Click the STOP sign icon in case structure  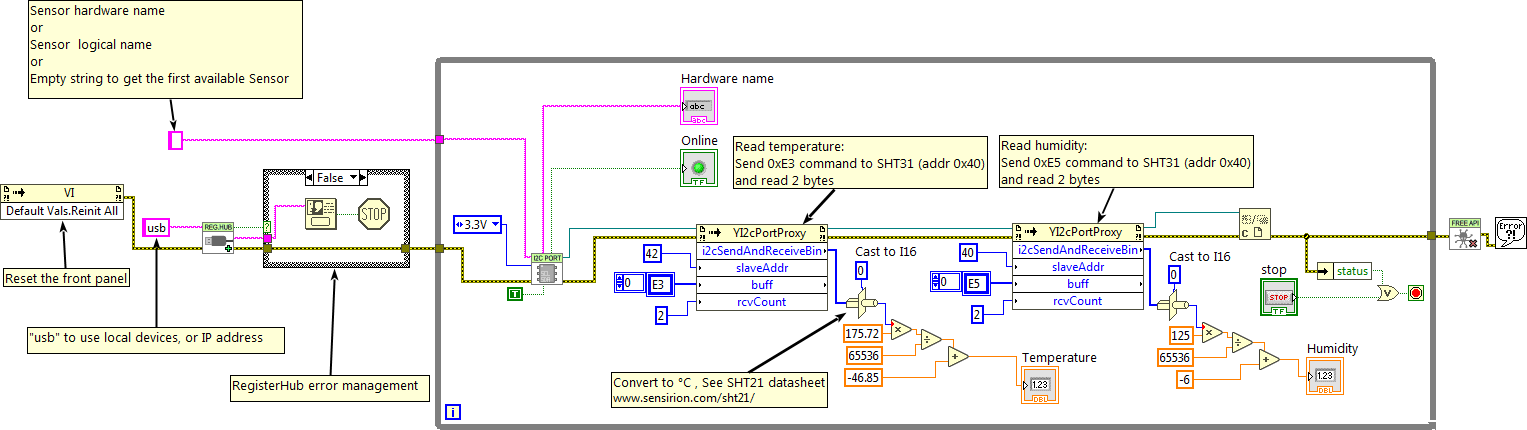373,212
